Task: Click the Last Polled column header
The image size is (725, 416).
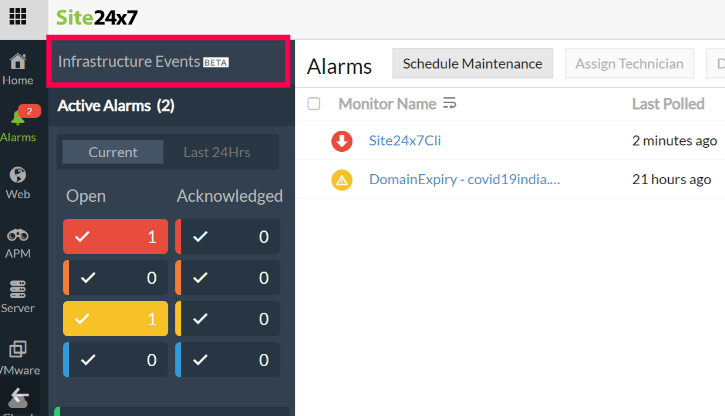Action: point(668,104)
